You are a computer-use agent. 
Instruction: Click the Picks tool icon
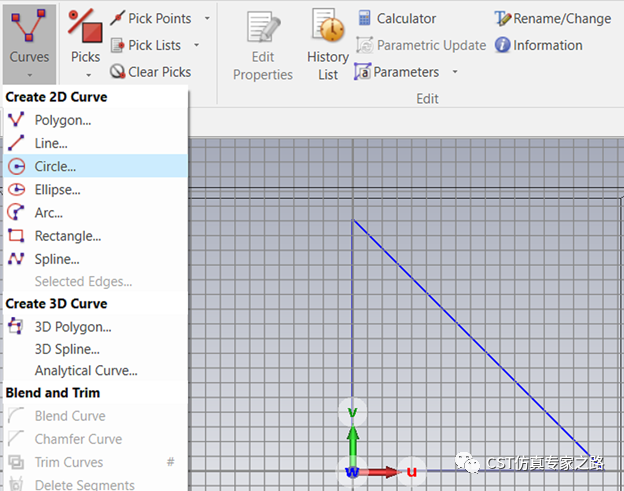click(x=85, y=27)
